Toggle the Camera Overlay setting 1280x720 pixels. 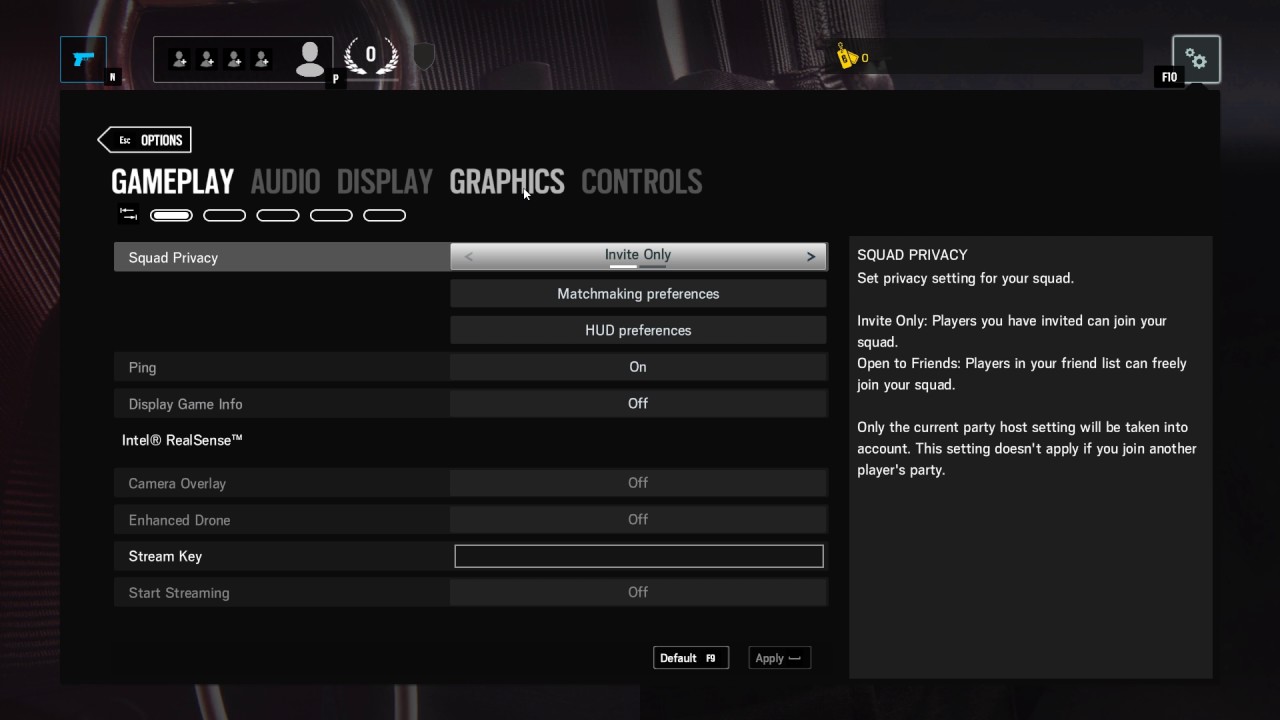tap(638, 483)
